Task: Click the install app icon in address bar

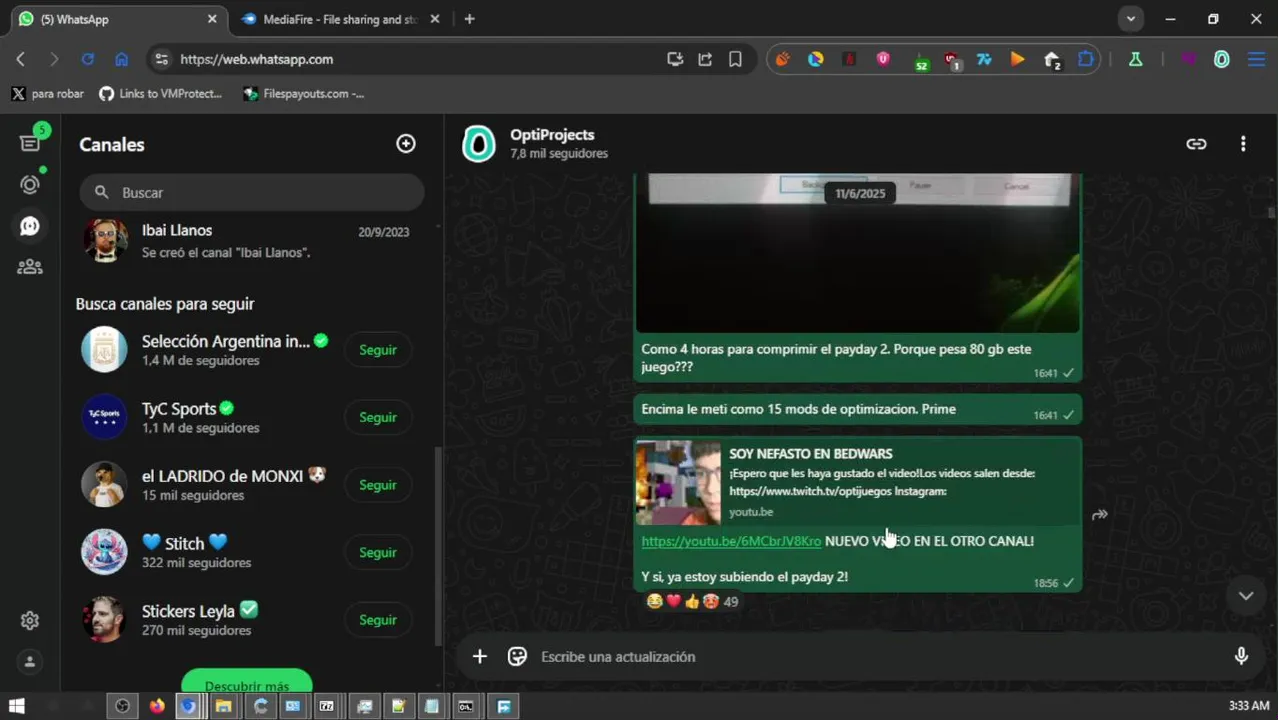Action: tap(675, 59)
